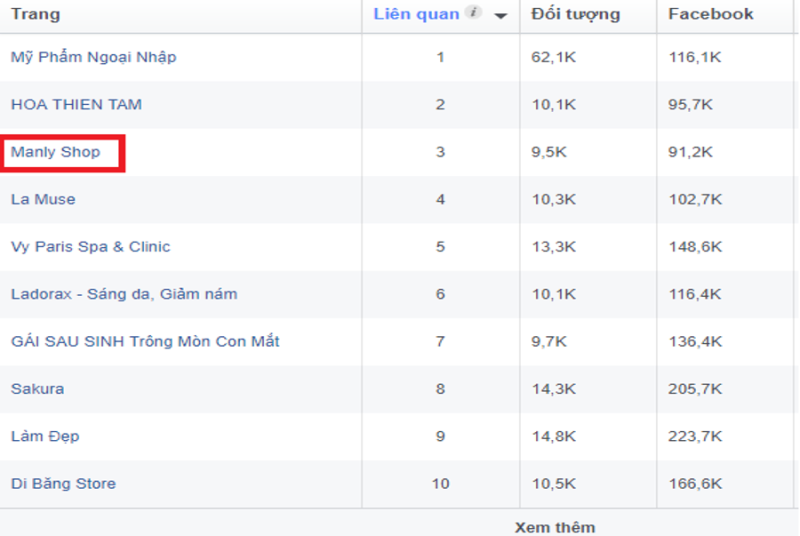Click the 223,7K Facebook value
Viewport: 800px width, 536px height.
point(695,437)
